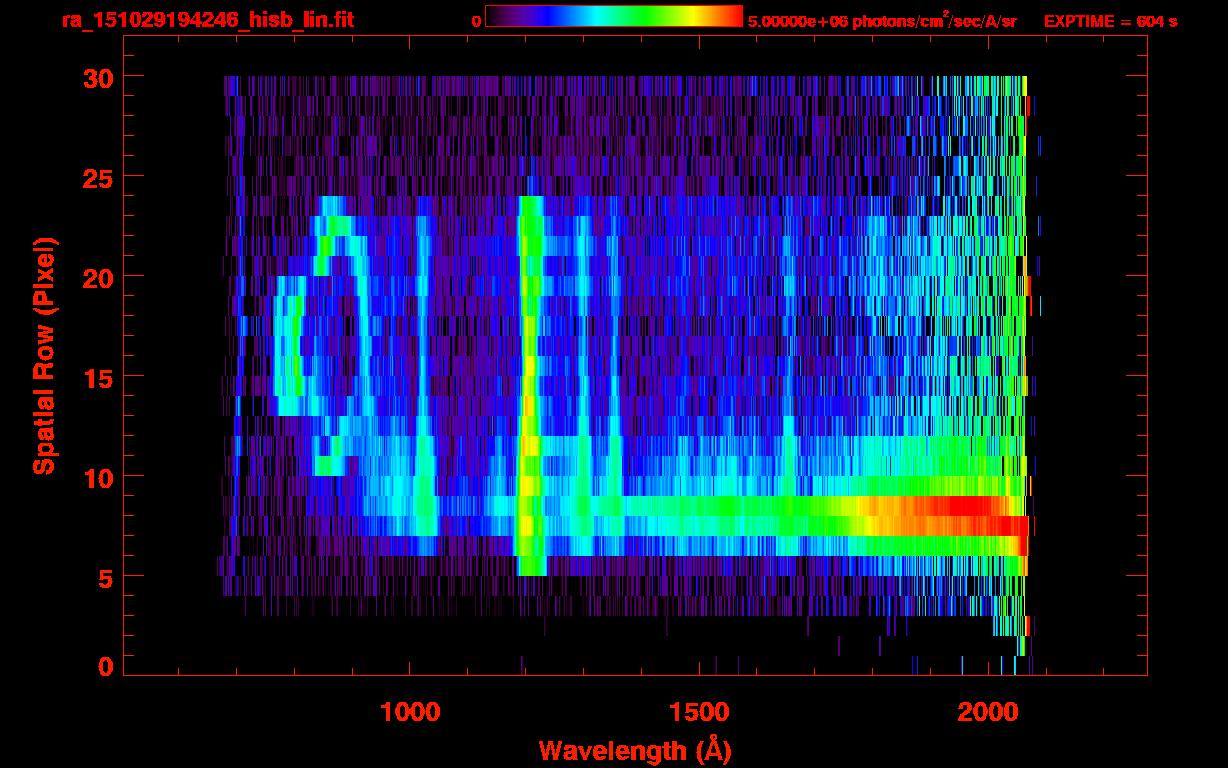Click the x-axis tick label 1000
Image resolution: width=1228 pixels, height=768 pixels.
click(x=410, y=711)
